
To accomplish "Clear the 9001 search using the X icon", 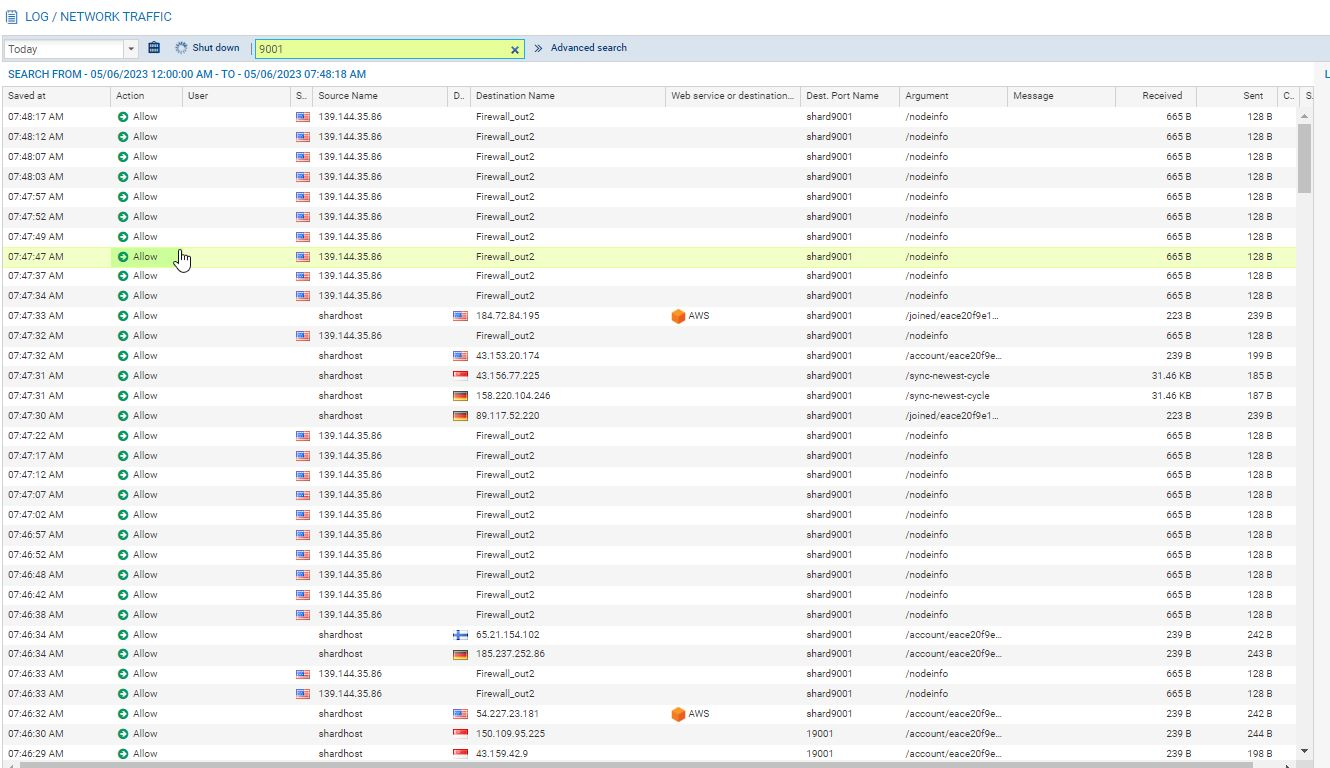I will pyautogui.click(x=514, y=48).
